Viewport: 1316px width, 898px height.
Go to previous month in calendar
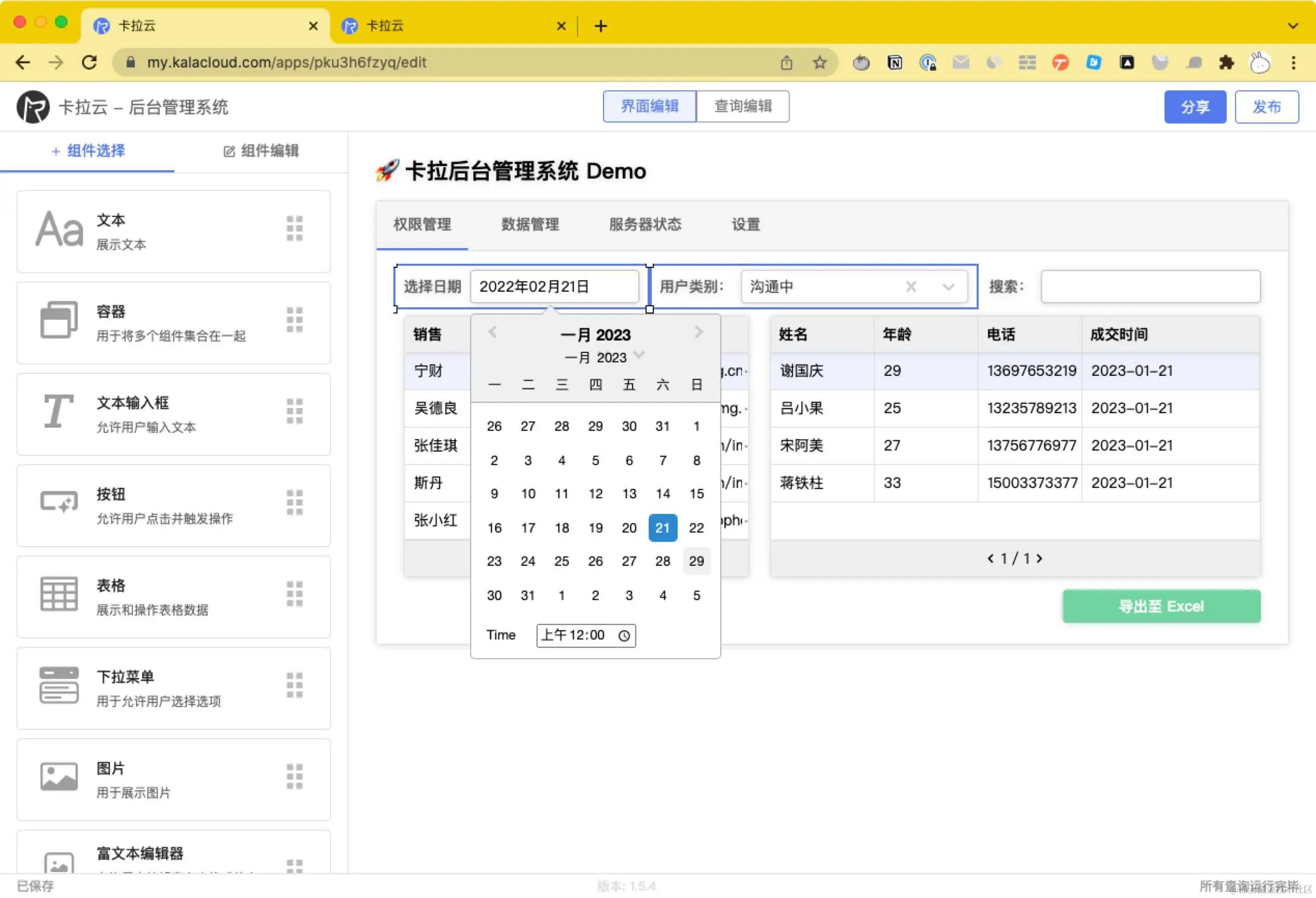tap(492, 332)
